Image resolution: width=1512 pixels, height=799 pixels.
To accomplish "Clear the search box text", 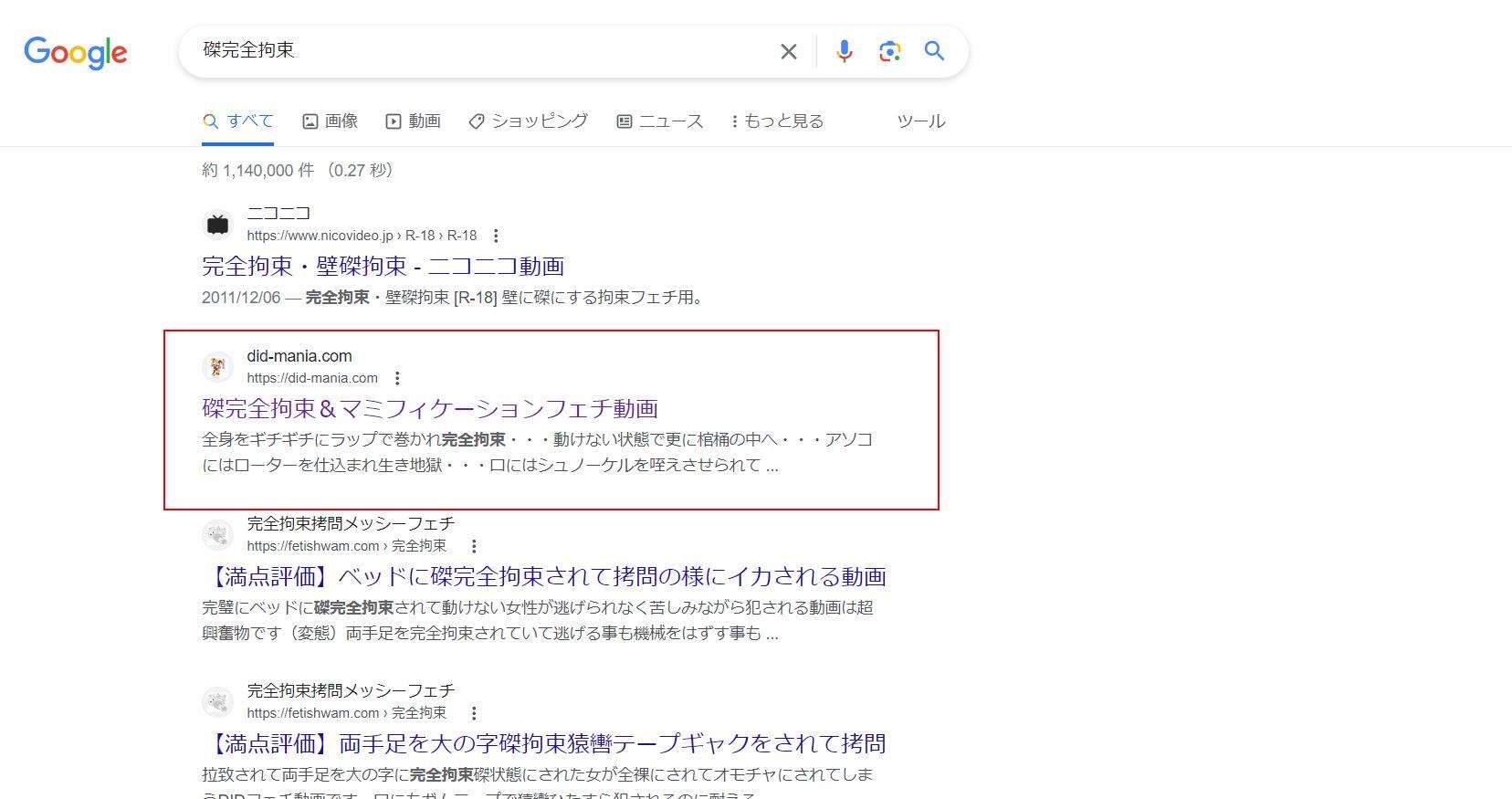I will point(789,52).
